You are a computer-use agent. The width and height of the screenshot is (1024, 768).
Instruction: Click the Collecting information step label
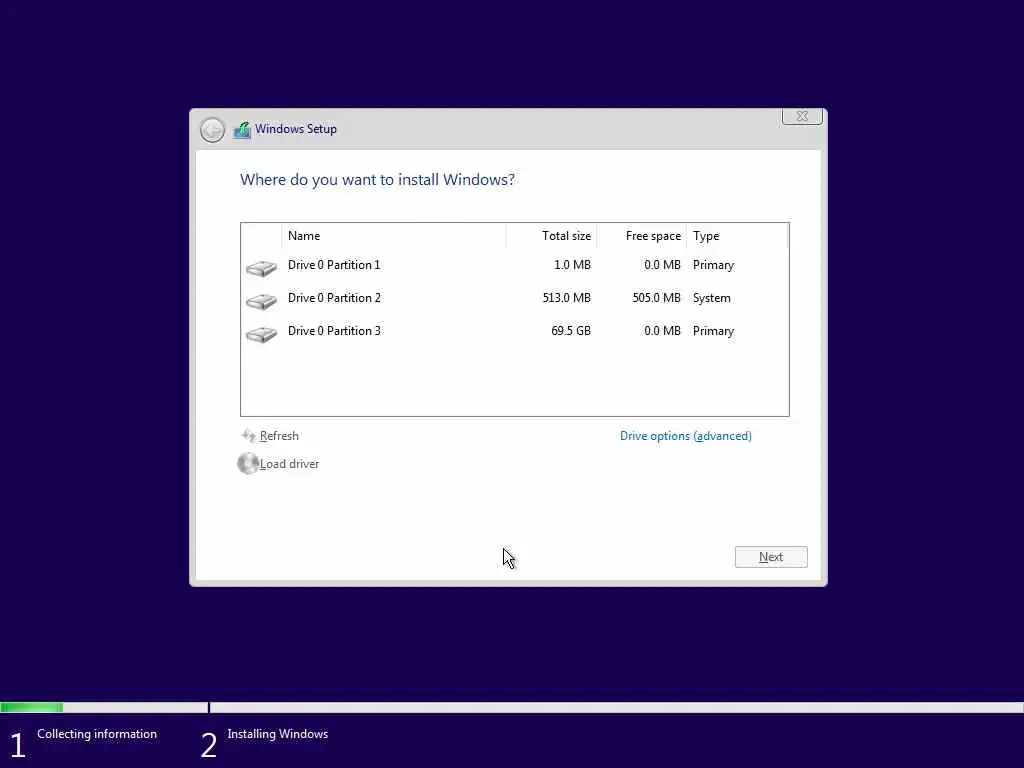click(x=97, y=734)
